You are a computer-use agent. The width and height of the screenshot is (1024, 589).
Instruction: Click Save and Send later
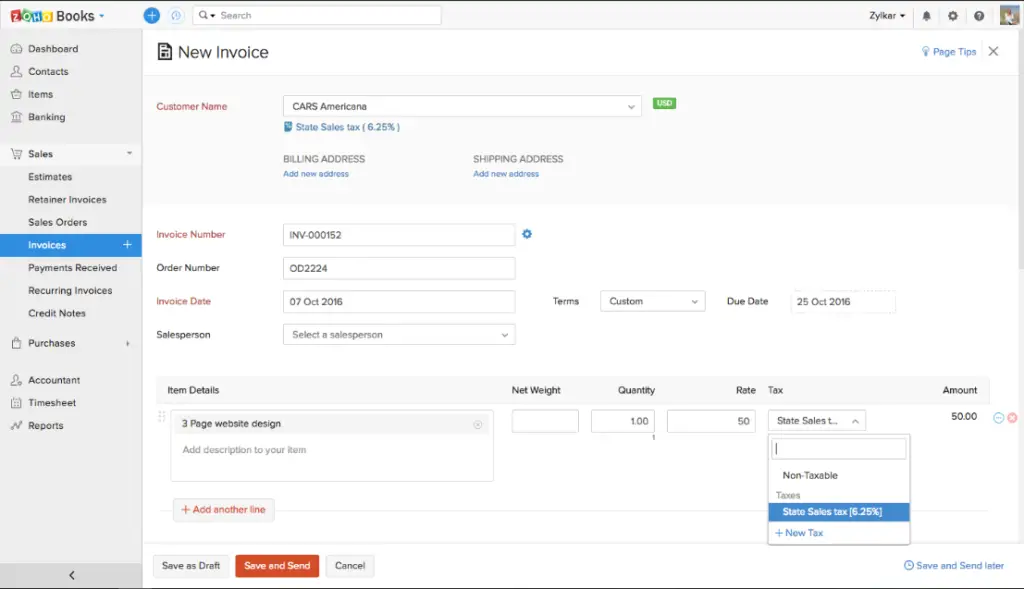point(953,565)
